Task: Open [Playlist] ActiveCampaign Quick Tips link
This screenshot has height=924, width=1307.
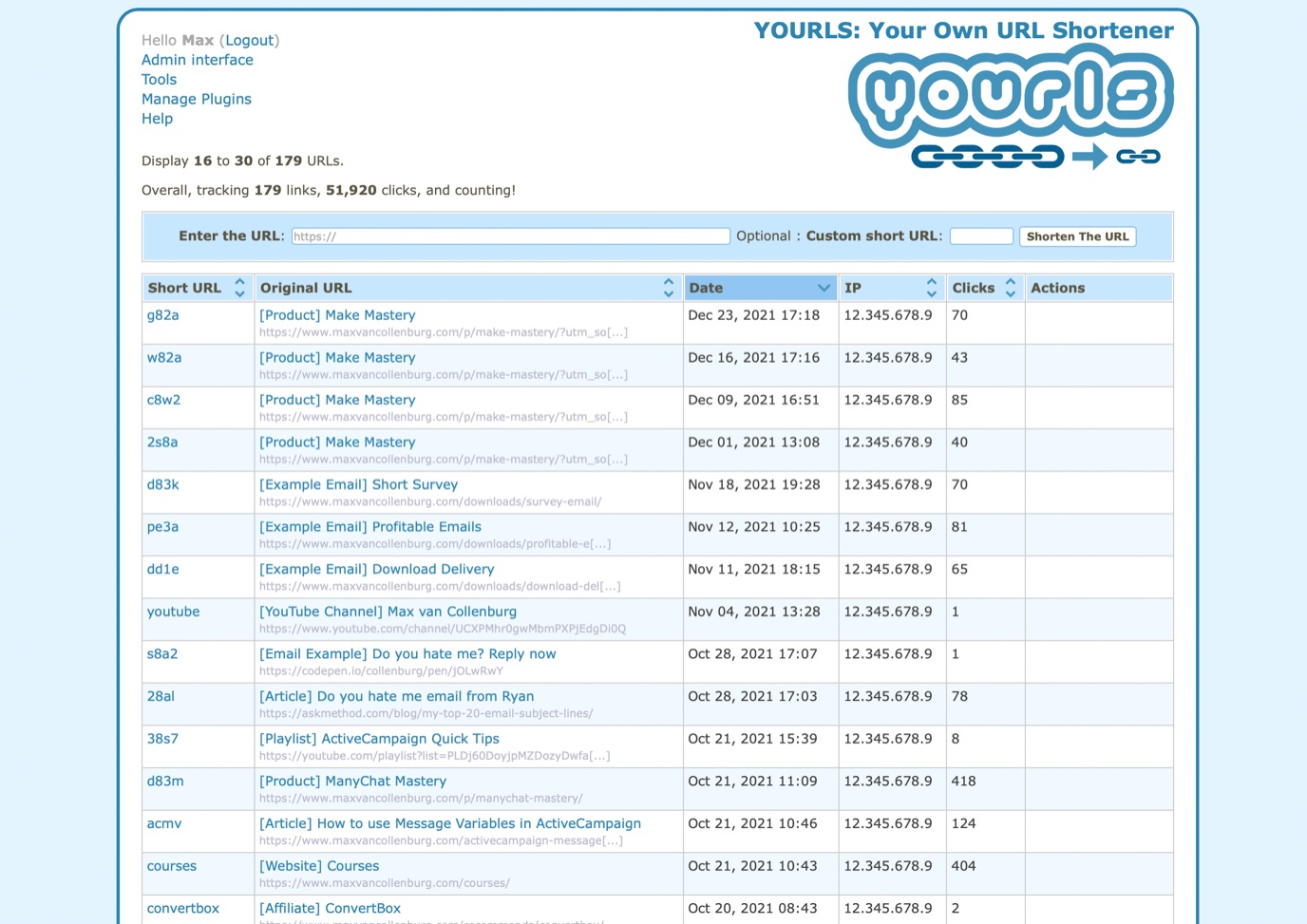Action: click(x=379, y=739)
